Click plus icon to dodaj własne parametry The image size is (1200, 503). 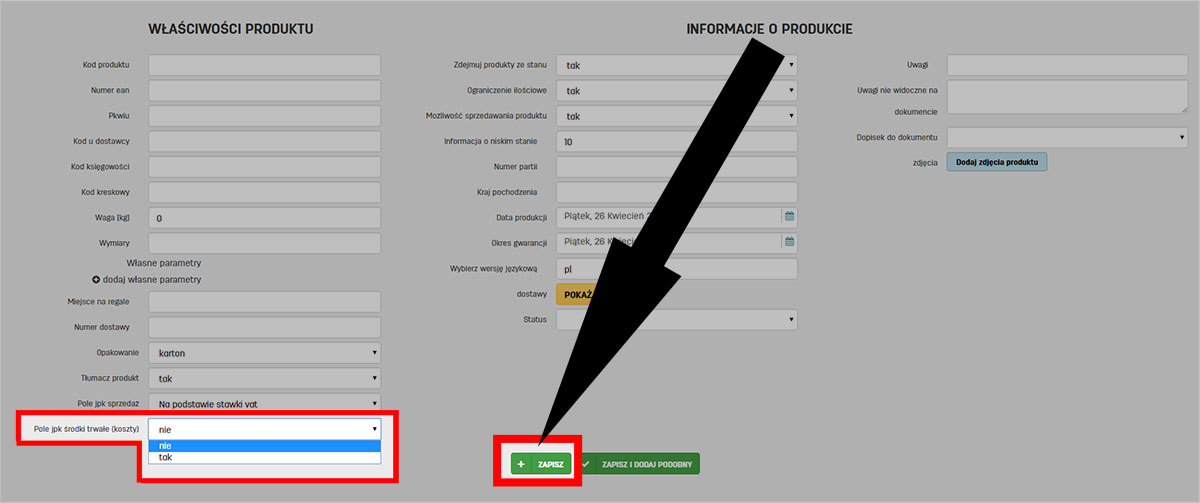pos(97,279)
